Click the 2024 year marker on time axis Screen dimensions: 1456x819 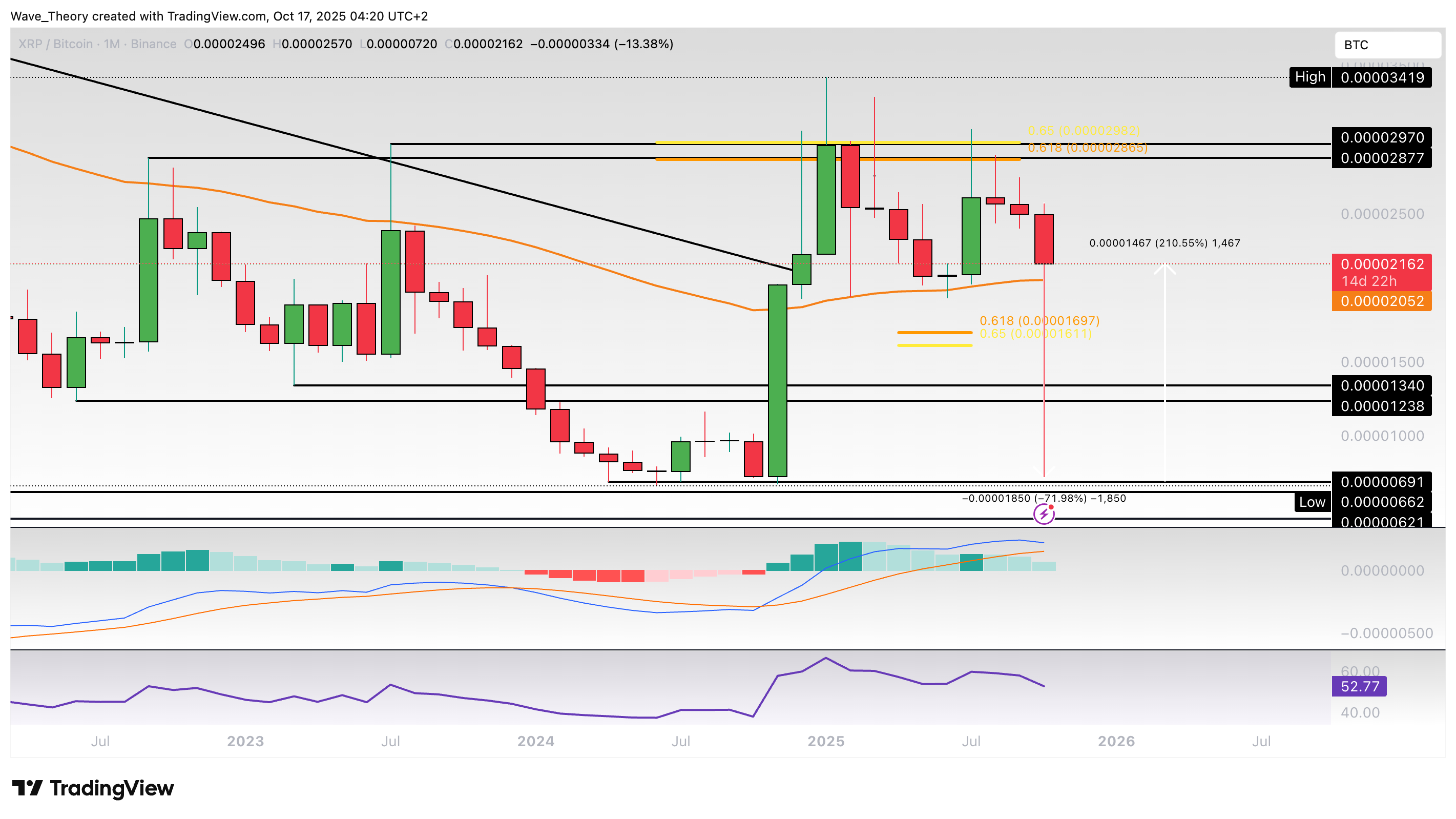click(x=535, y=741)
